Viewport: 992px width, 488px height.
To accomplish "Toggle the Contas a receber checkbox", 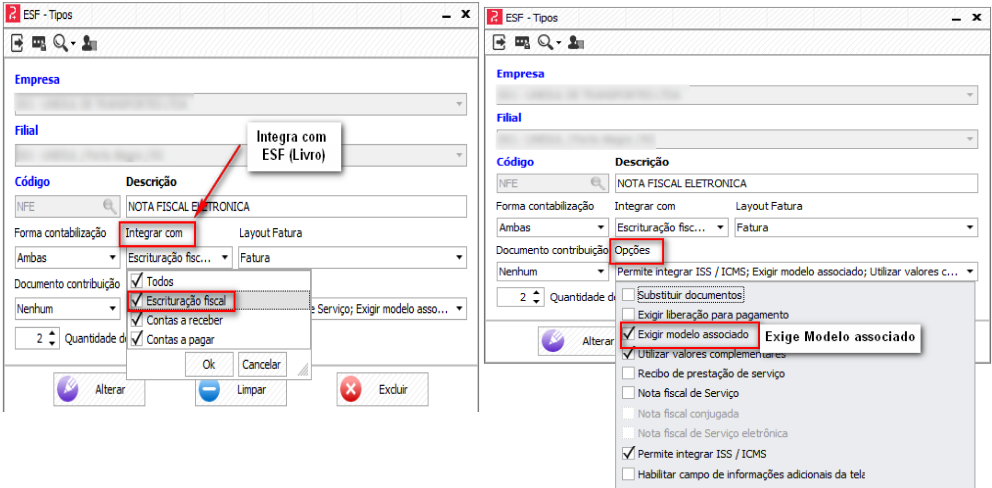I will pyautogui.click(x=135, y=320).
